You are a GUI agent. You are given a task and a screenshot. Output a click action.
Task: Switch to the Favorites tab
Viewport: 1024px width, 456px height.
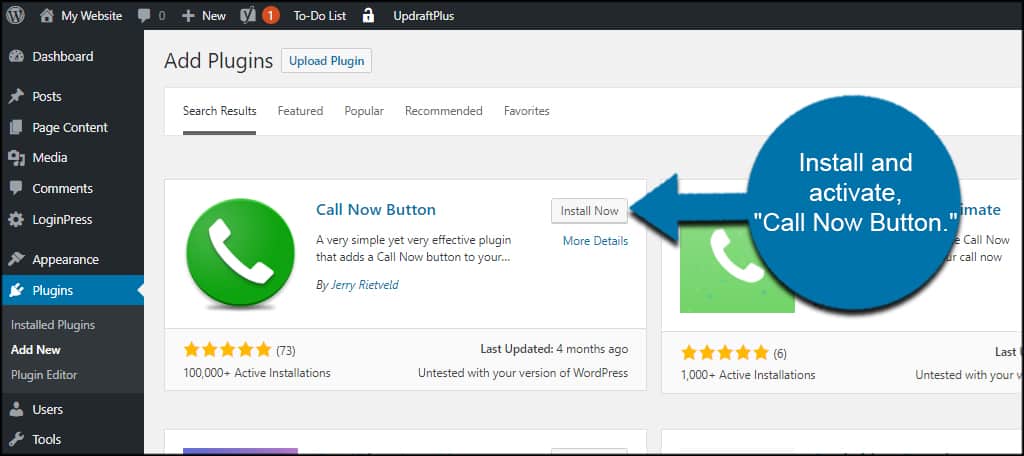[526, 111]
